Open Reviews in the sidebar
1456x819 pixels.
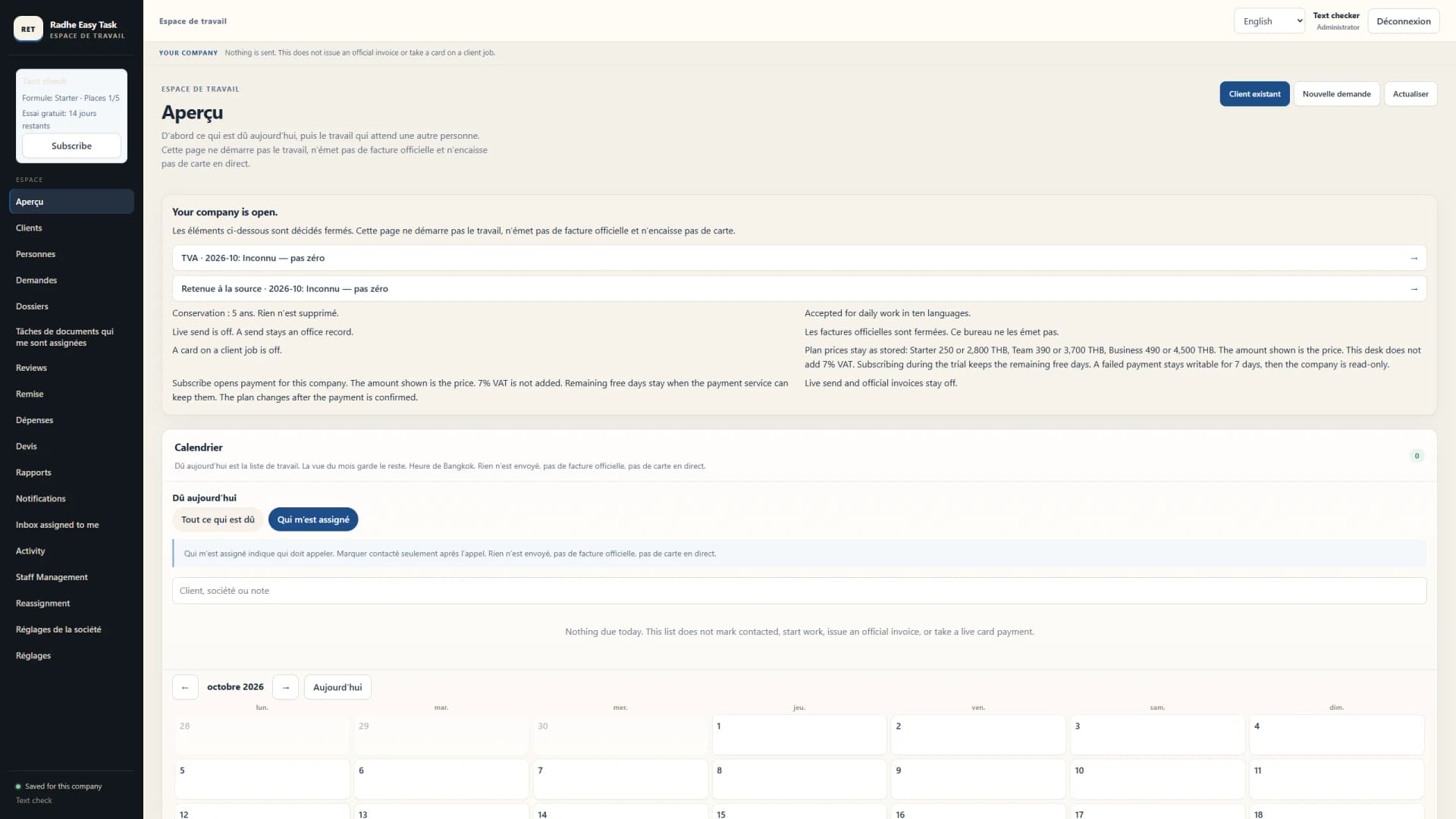pyautogui.click(x=71, y=368)
